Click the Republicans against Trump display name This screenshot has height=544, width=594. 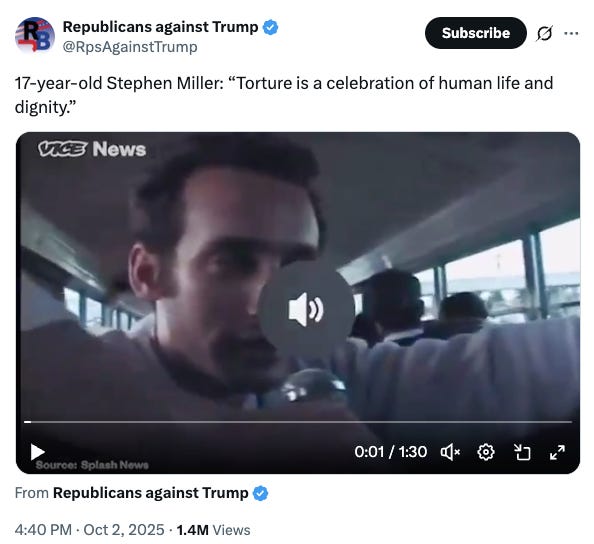tap(160, 27)
